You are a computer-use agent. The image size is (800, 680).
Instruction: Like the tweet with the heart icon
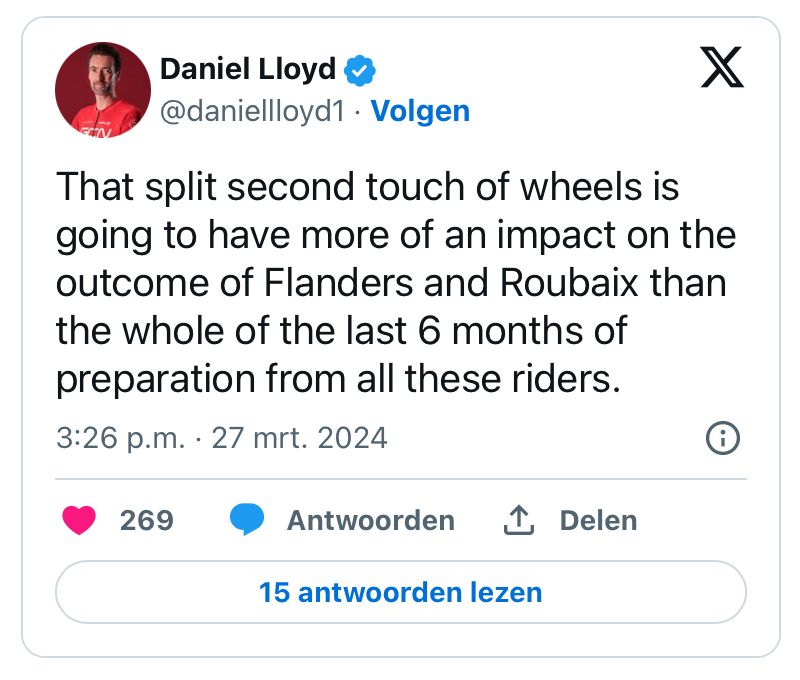(x=79, y=520)
